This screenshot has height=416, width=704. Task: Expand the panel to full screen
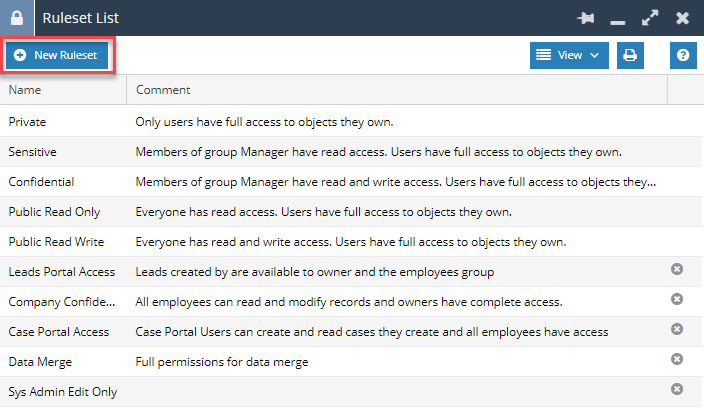649,18
